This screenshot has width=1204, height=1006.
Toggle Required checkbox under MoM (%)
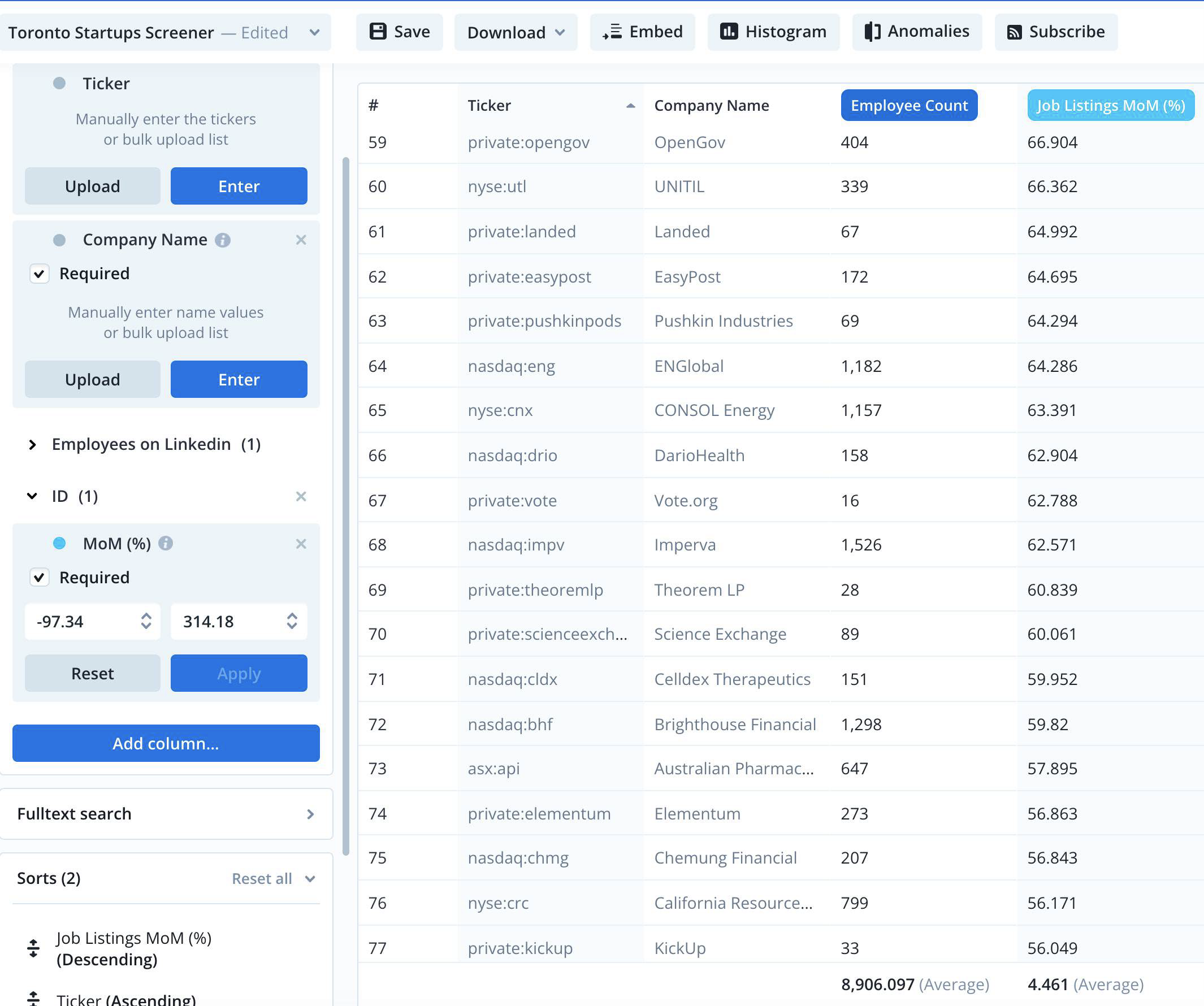tap(39, 577)
